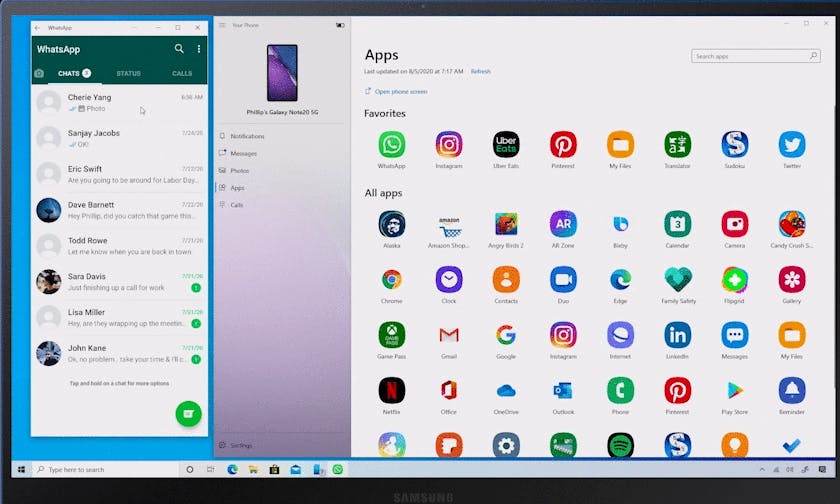
Task: Start a new chat with green button
Action: [189, 413]
